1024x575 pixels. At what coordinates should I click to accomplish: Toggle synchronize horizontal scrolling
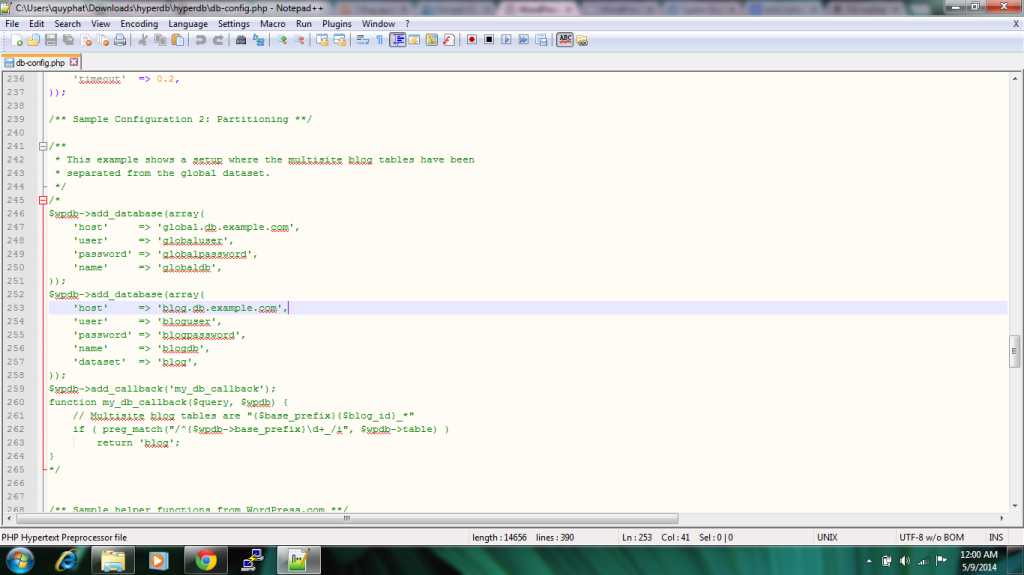(340, 41)
